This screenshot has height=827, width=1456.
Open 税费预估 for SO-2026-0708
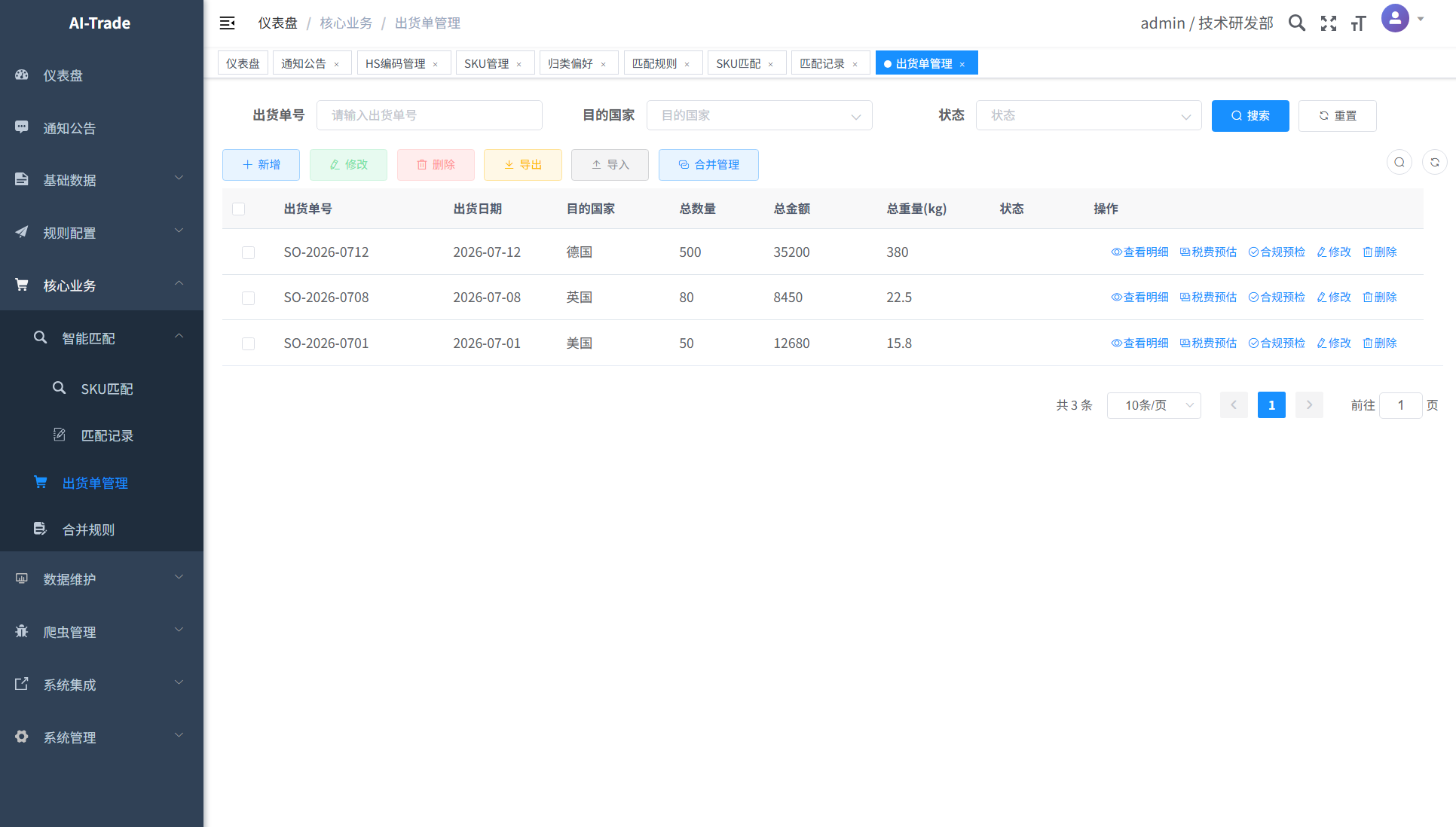pos(1208,297)
